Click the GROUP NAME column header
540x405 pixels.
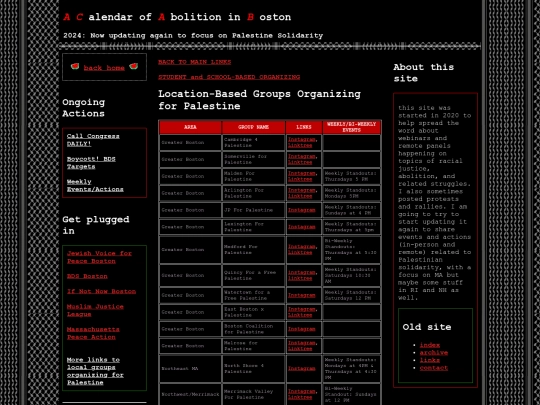point(253,127)
